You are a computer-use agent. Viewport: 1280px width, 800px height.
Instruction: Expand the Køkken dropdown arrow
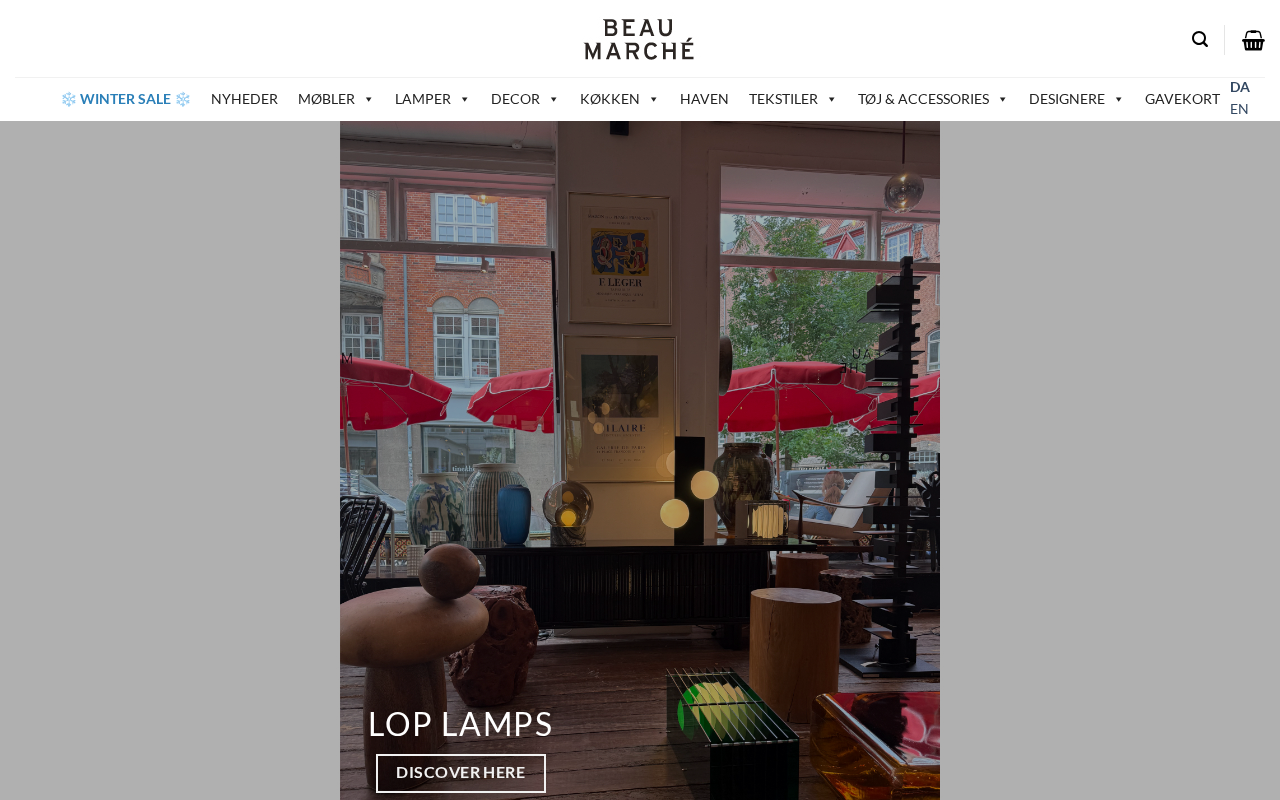654,99
